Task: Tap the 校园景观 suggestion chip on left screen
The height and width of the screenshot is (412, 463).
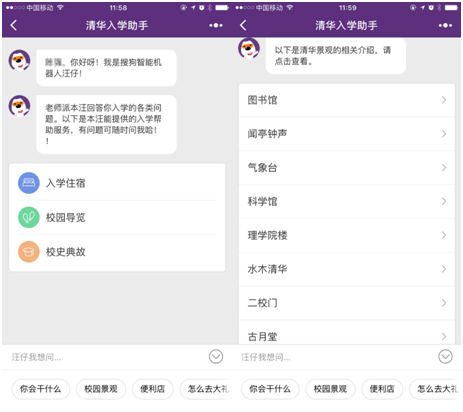Action: (101, 389)
